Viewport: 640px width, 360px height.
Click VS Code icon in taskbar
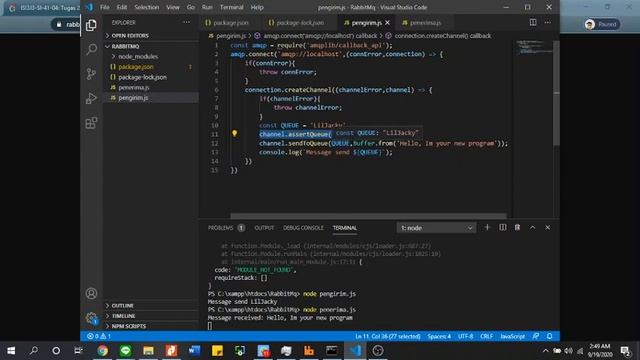[x=355, y=351]
